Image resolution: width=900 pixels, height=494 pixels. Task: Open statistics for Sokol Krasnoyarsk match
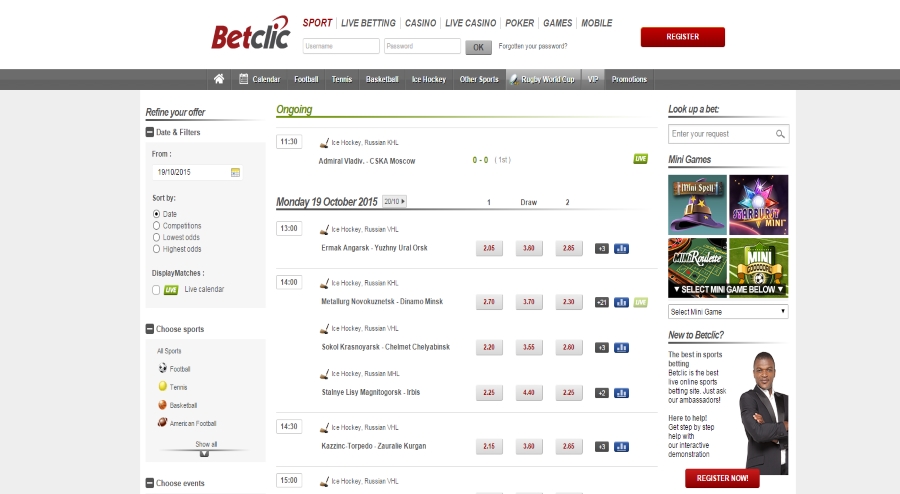click(621, 348)
